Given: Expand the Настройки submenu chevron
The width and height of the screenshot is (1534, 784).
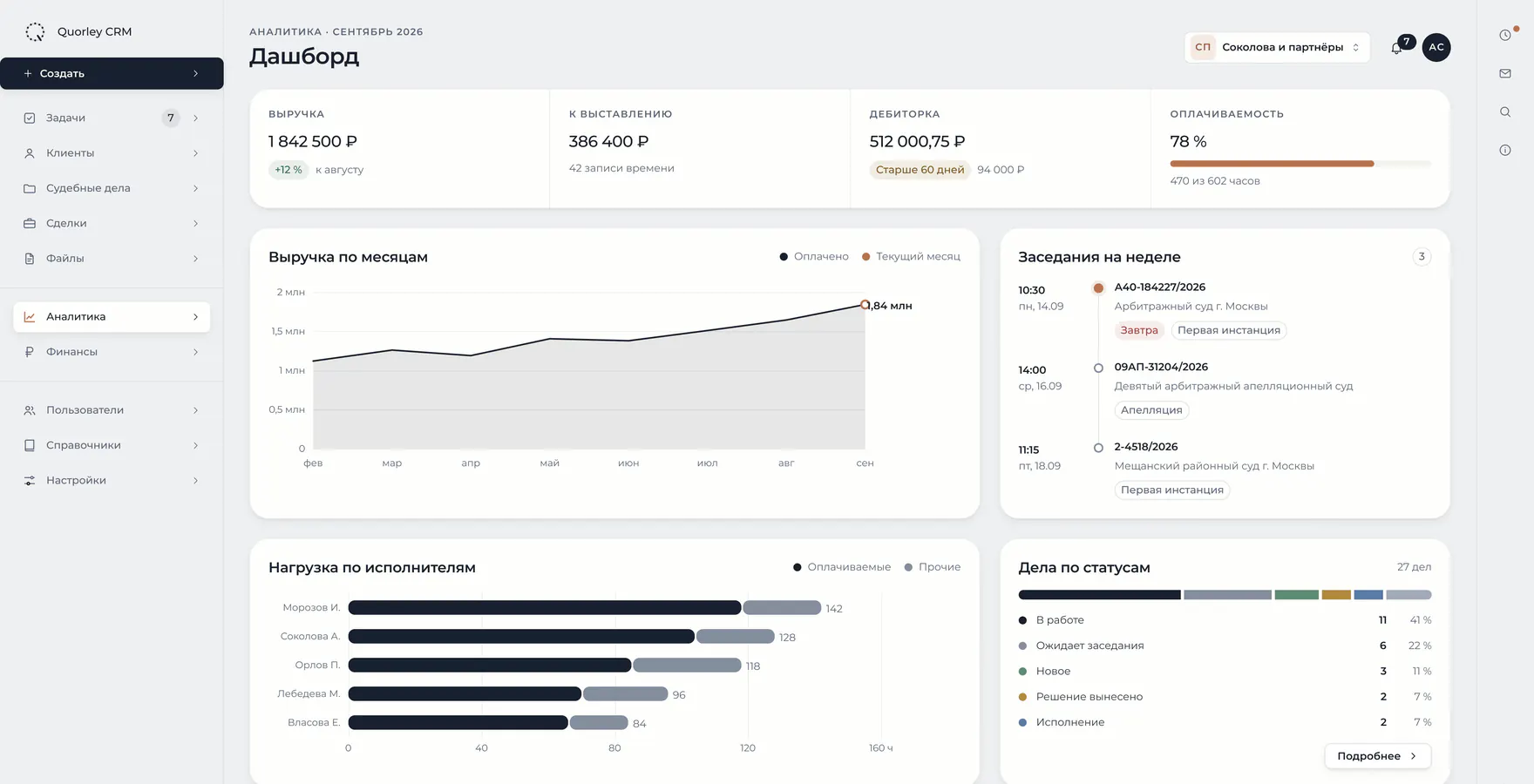Looking at the screenshot, I should (195, 481).
